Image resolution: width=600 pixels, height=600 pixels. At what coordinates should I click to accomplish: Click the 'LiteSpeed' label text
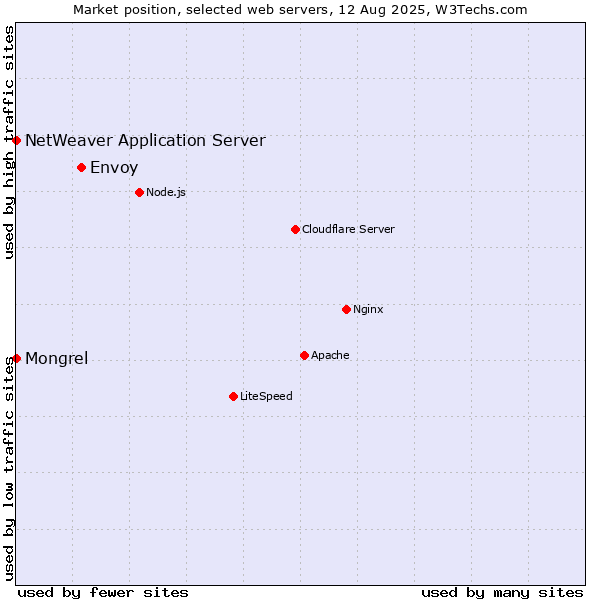pos(266,396)
